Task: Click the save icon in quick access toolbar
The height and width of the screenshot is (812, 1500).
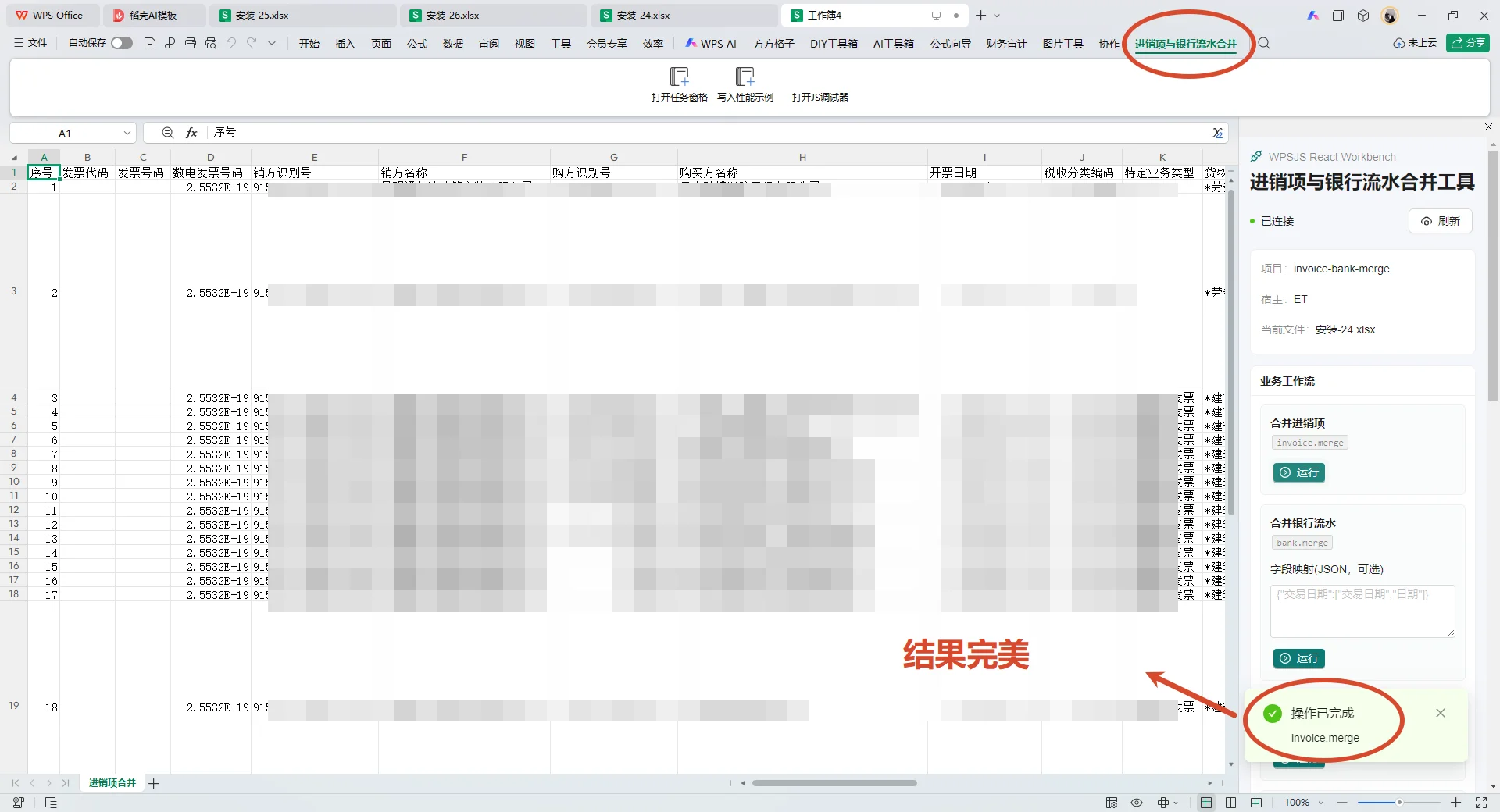Action: pos(150,43)
